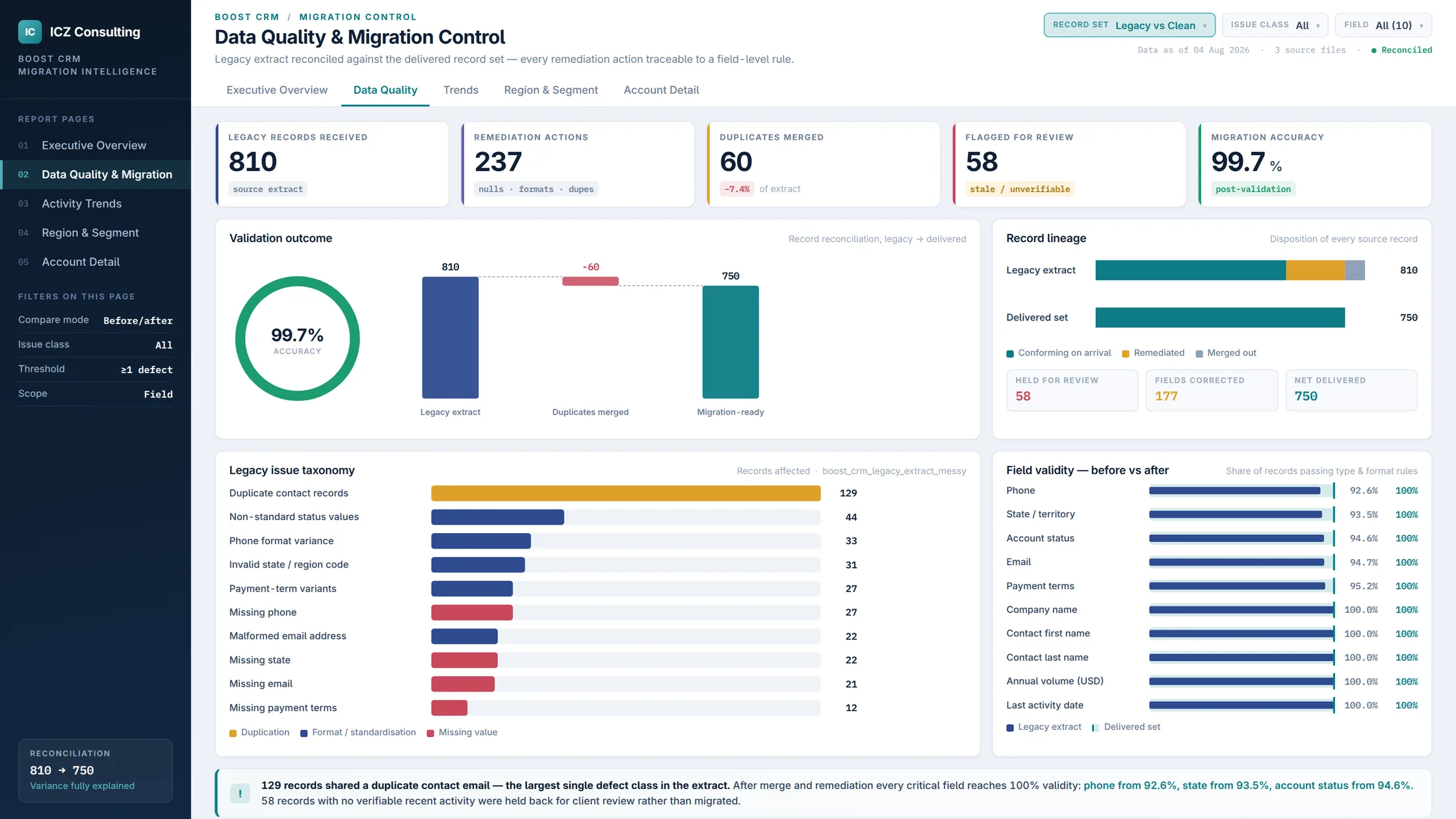Go to Executive Overview in sidebar
This screenshot has width=1456, height=819.
click(x=96, y=146)
